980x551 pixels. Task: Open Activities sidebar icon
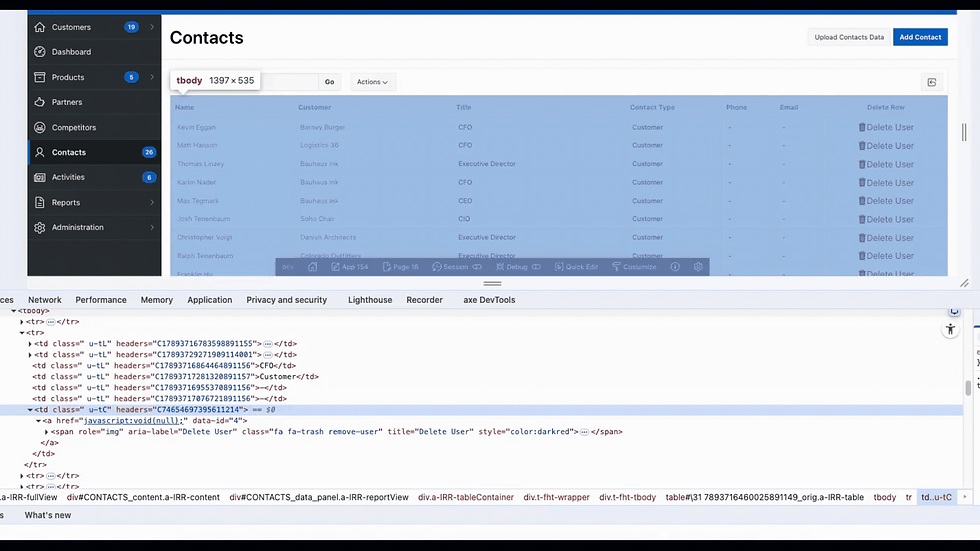40,177
